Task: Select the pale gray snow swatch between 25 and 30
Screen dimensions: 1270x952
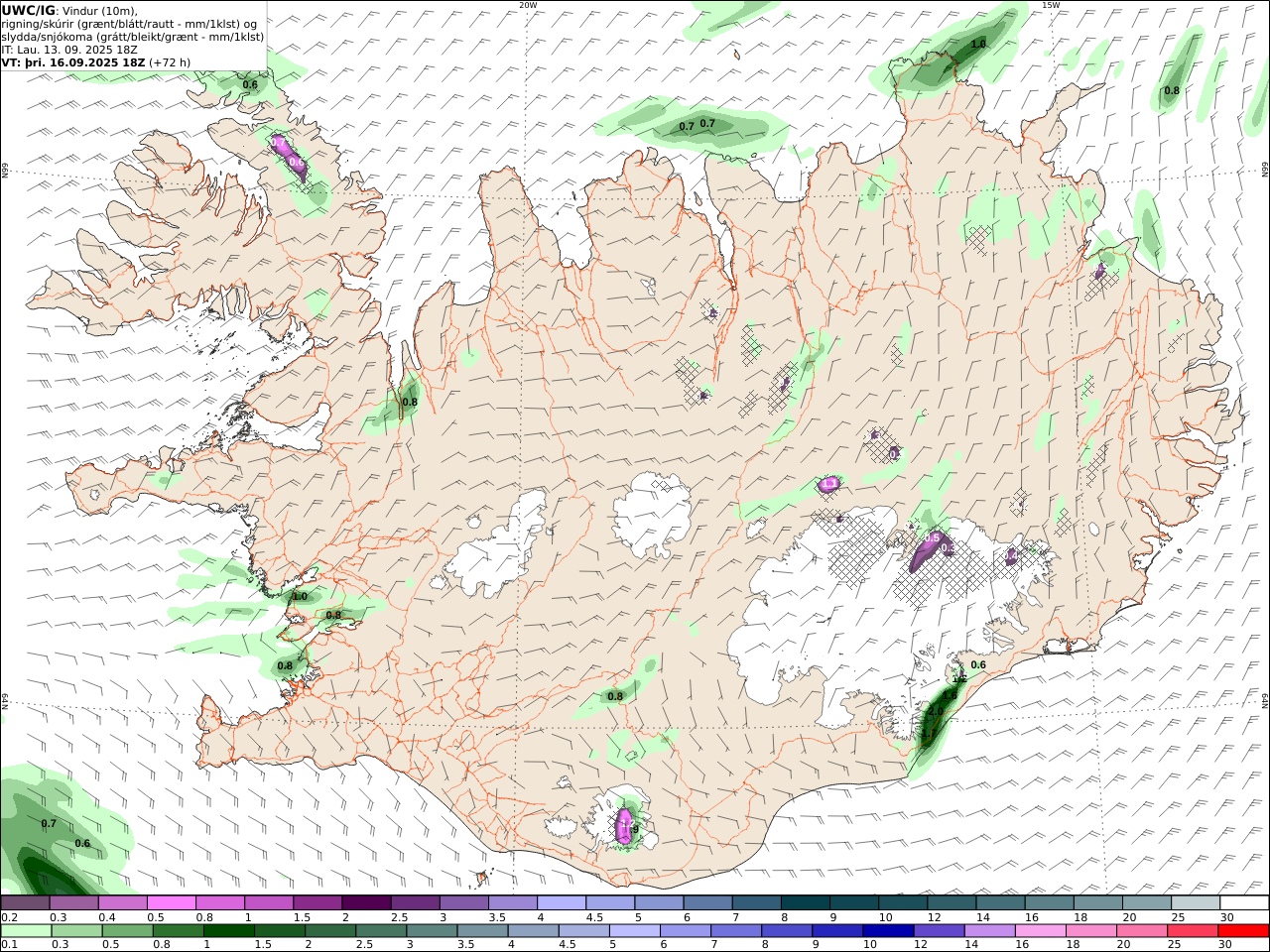Action: [x=1195, y=902]
